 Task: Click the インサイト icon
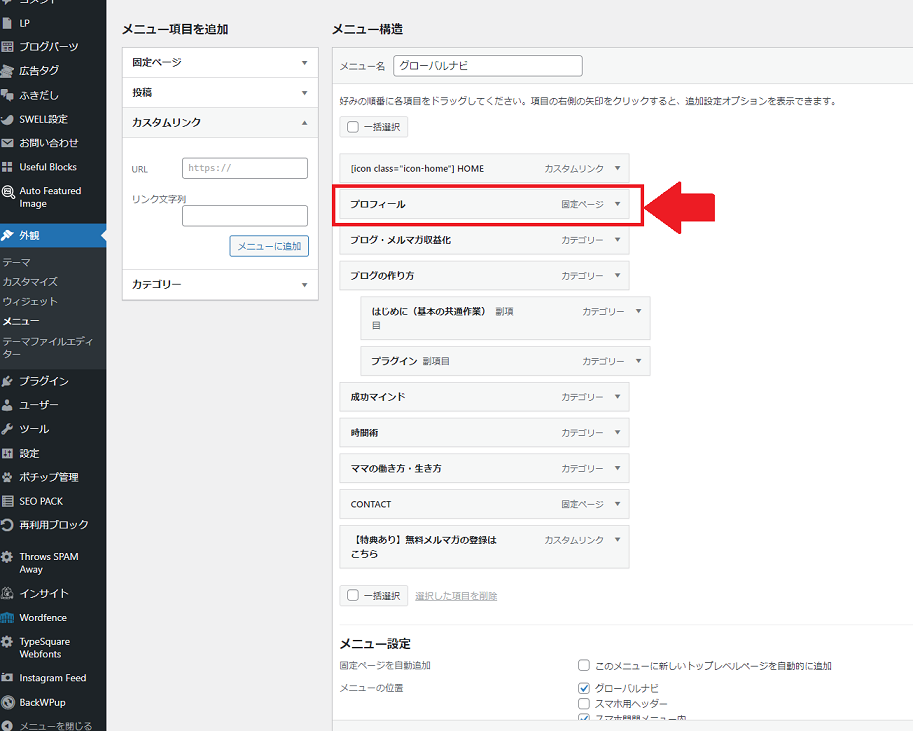click(7, 594)
